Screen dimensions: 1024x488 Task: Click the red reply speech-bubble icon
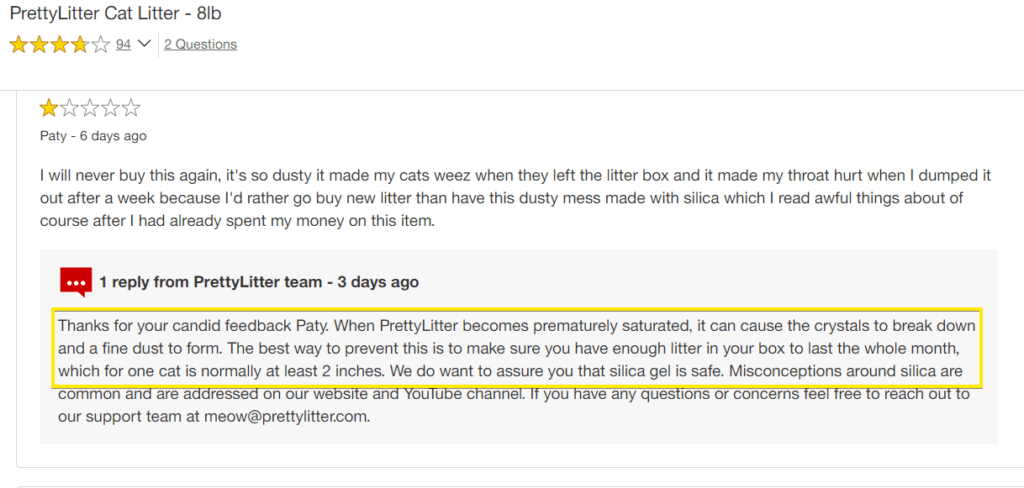click(76, 282)
